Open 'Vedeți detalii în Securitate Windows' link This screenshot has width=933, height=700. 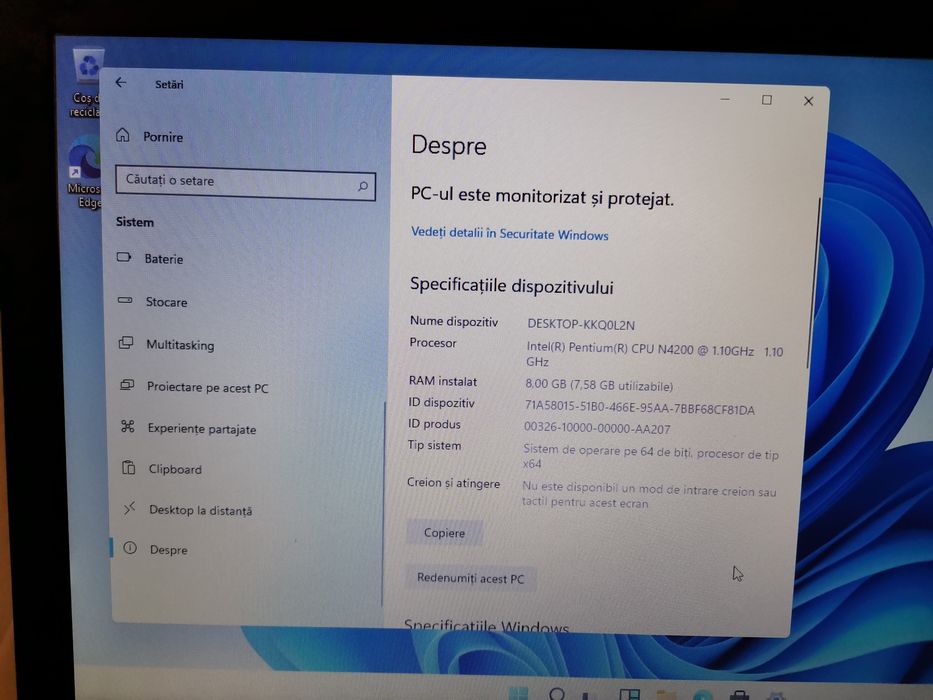click(x=509, y=233)
